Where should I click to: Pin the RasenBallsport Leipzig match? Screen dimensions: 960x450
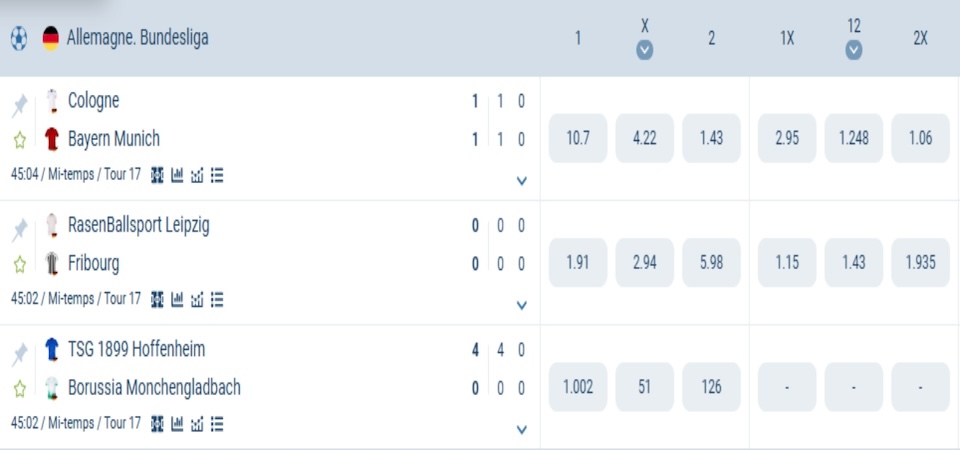coord(19,229)
